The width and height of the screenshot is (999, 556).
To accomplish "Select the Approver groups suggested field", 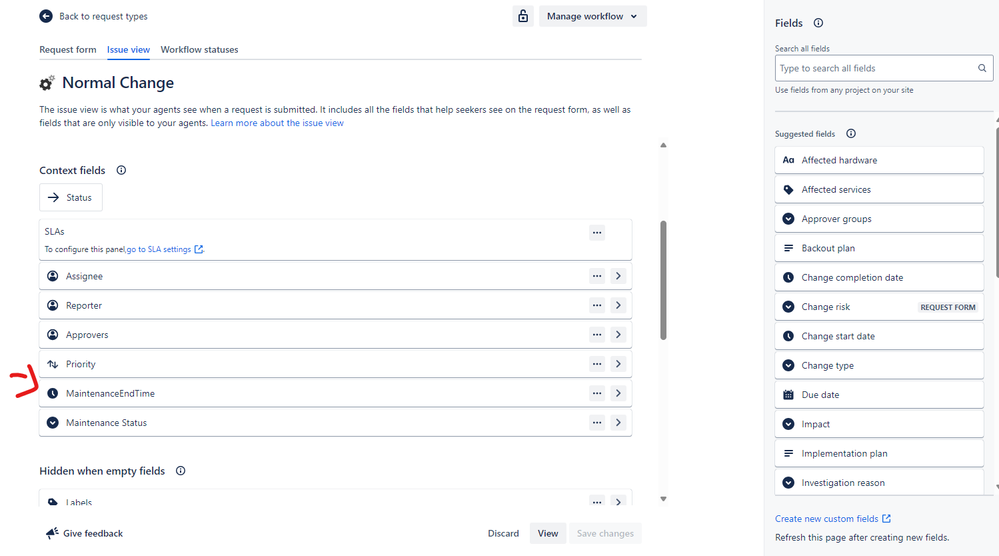I will [x=879, y=218].
